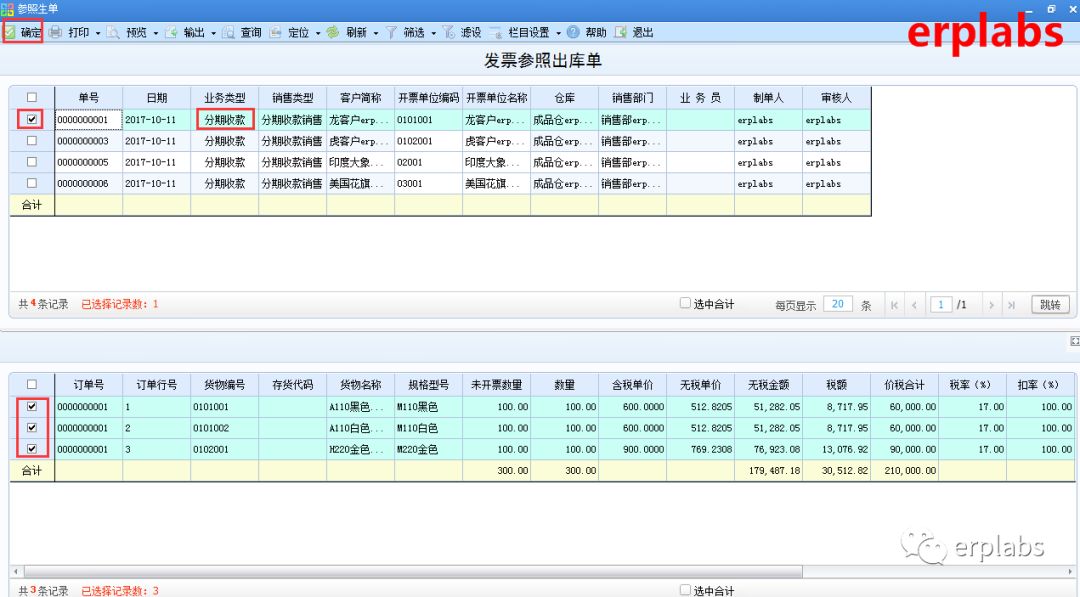Click the 查询 toolbar label
The width and height of the screenshot is (1080, 597).
coord(251,32)
